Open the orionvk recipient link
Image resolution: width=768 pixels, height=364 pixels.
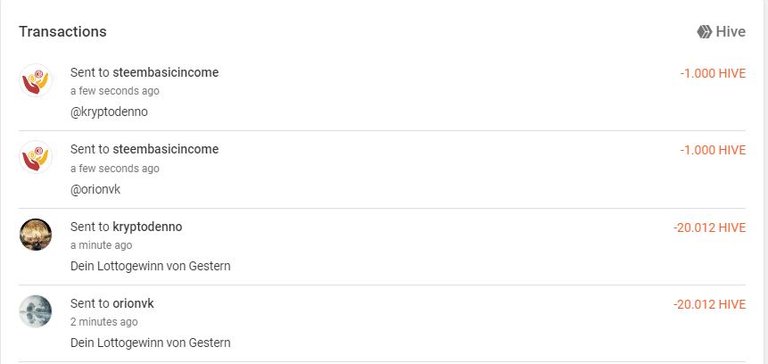133,303
